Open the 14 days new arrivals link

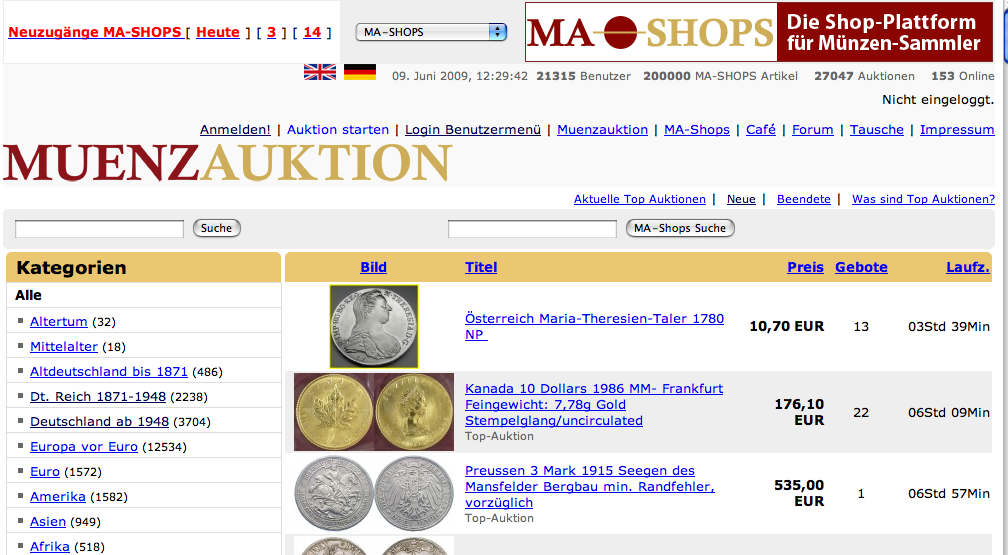[x=312, y=32]
